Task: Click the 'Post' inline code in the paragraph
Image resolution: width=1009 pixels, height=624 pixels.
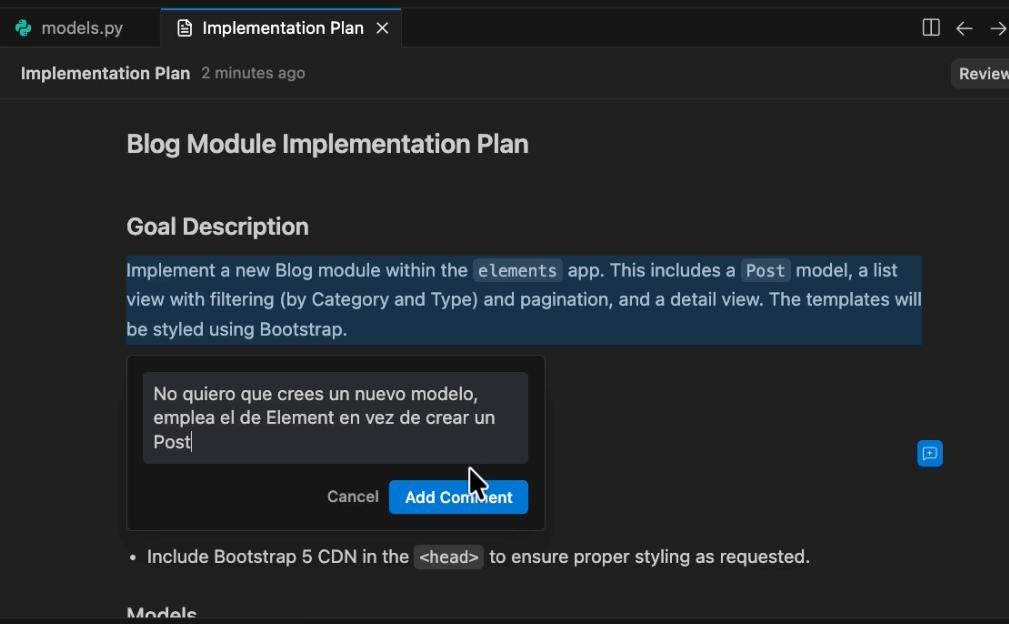Action: click(765, 271)
